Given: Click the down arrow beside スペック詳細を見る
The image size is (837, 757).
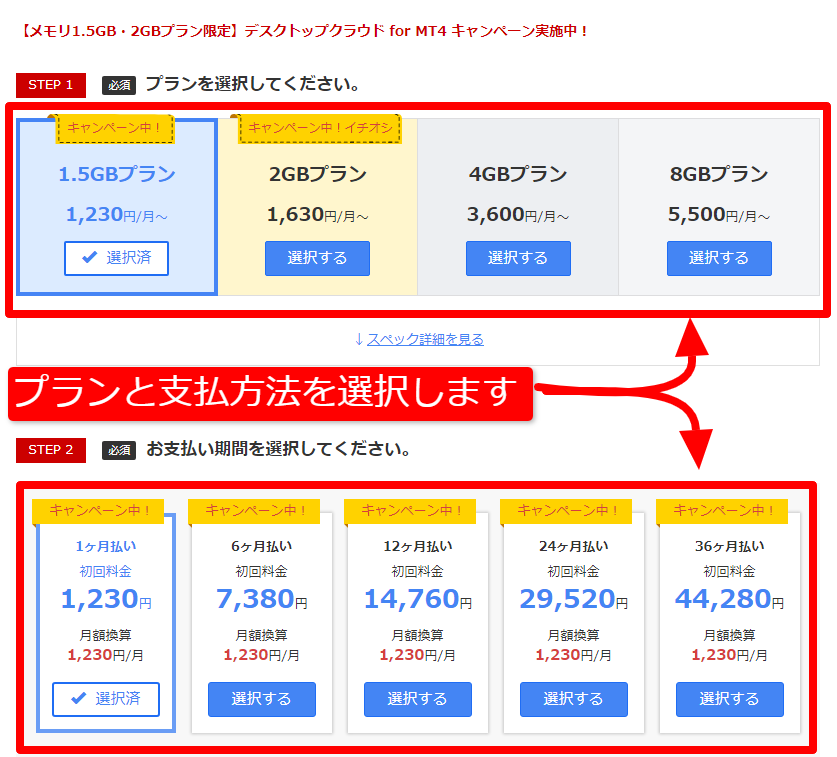Looking at the screenshot, I should point(359,339).
